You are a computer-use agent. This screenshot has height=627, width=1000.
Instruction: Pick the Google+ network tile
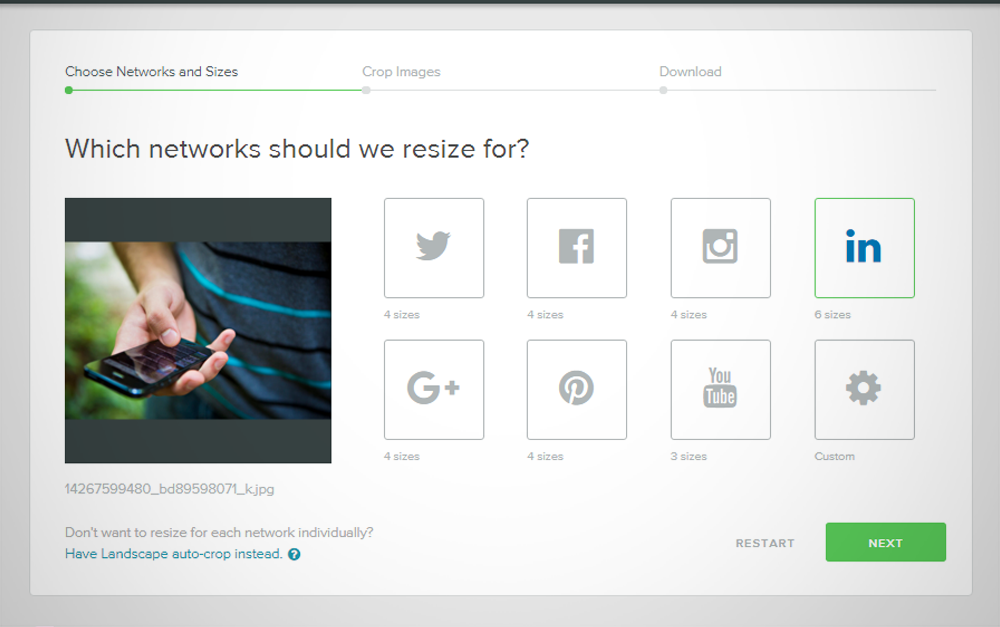tap(433, 389)
